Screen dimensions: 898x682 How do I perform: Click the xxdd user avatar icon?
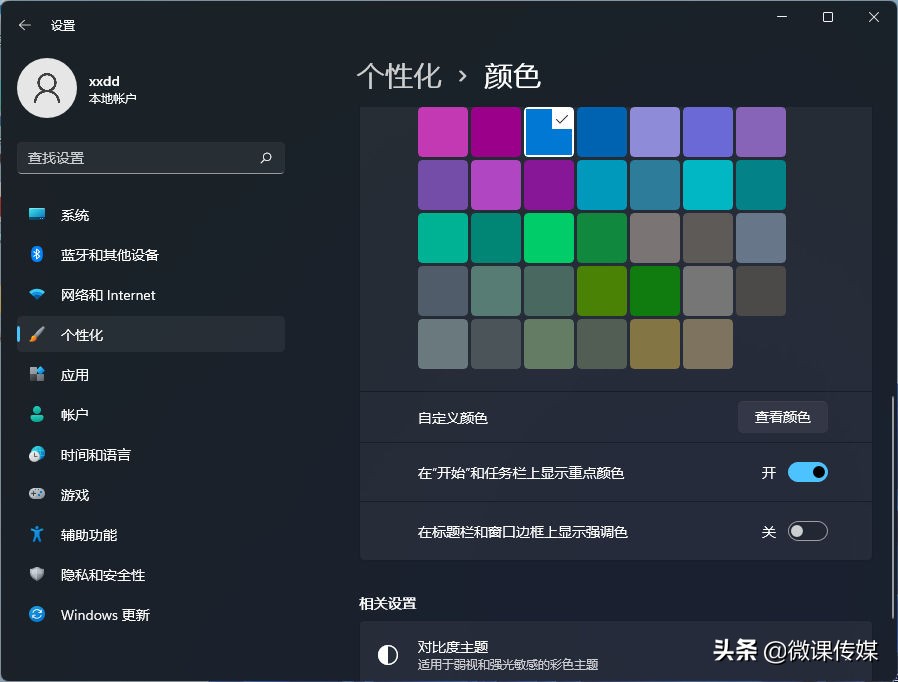pyautogui.click(x=47, y=88)
